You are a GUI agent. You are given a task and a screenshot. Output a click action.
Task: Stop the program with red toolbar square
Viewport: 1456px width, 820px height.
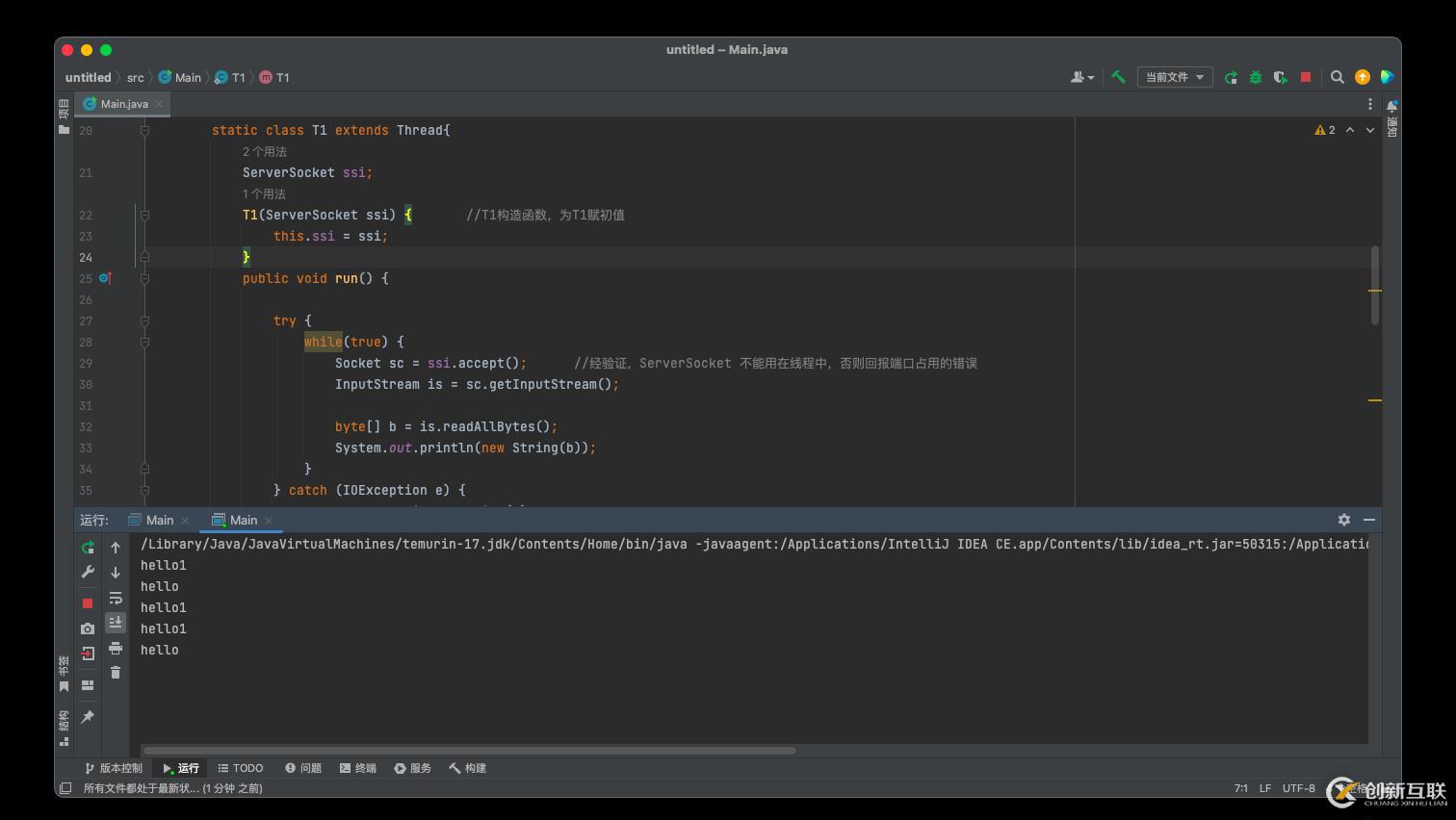[x=1306, y=77]
